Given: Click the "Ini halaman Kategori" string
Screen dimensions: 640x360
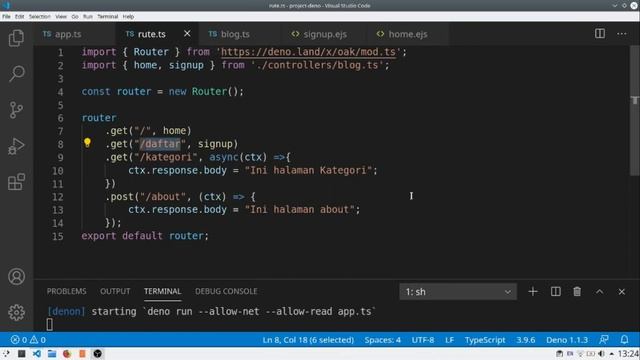Looking at the screenshot, I should [x=308, y=170].
